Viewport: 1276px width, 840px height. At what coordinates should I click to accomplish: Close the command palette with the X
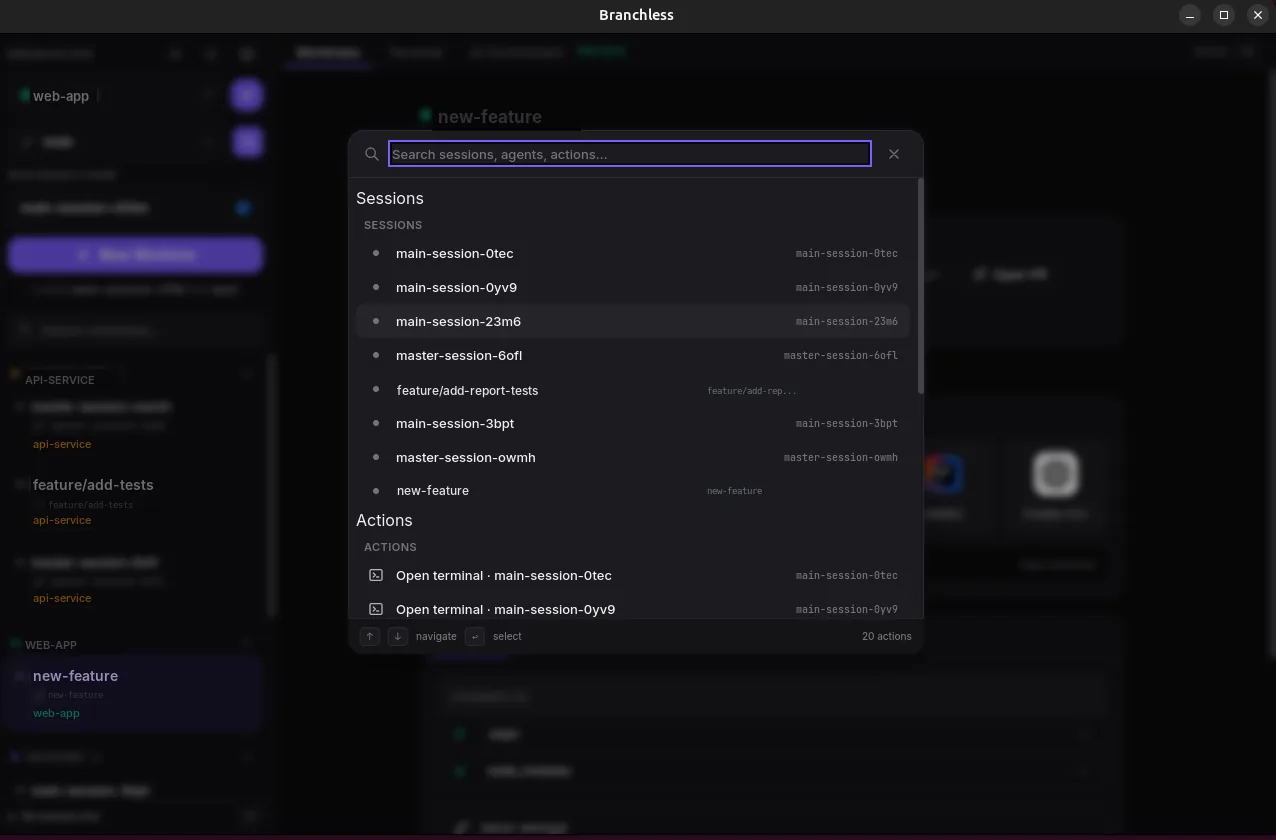pos(894,154)
